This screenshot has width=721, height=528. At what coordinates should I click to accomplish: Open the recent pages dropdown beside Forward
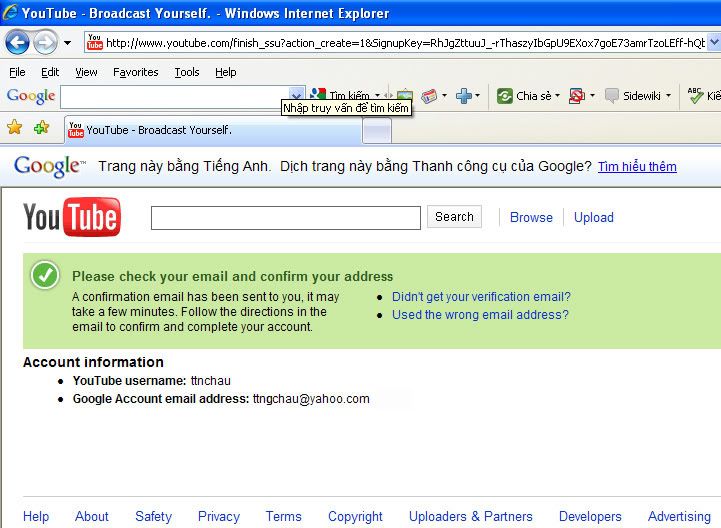[x=68, y=43]
